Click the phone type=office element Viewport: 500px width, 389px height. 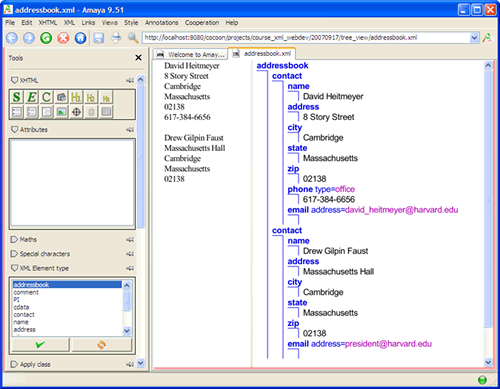pyautogui.click(x=321, y=189)
